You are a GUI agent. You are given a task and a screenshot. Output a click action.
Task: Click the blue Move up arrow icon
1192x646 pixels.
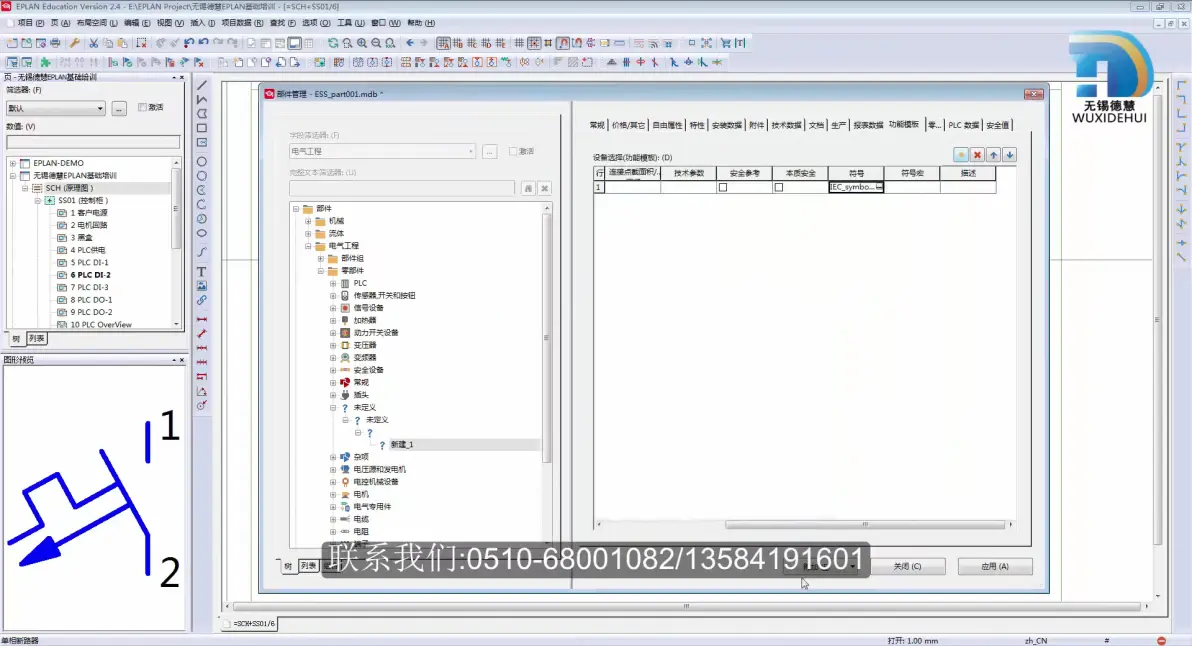pyautogui.click(x=994, y=155)
